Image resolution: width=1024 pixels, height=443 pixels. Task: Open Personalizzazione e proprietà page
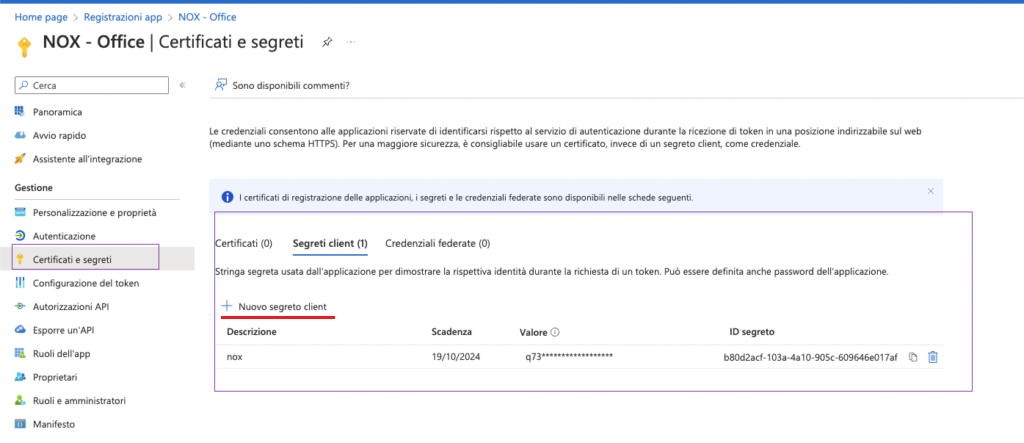coord(95,212)
